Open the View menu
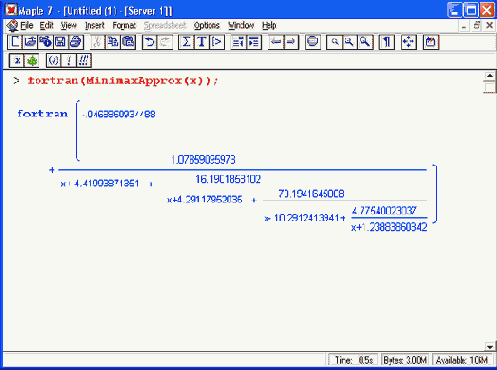This screenshot has width=497, height=370. (69, 25)
